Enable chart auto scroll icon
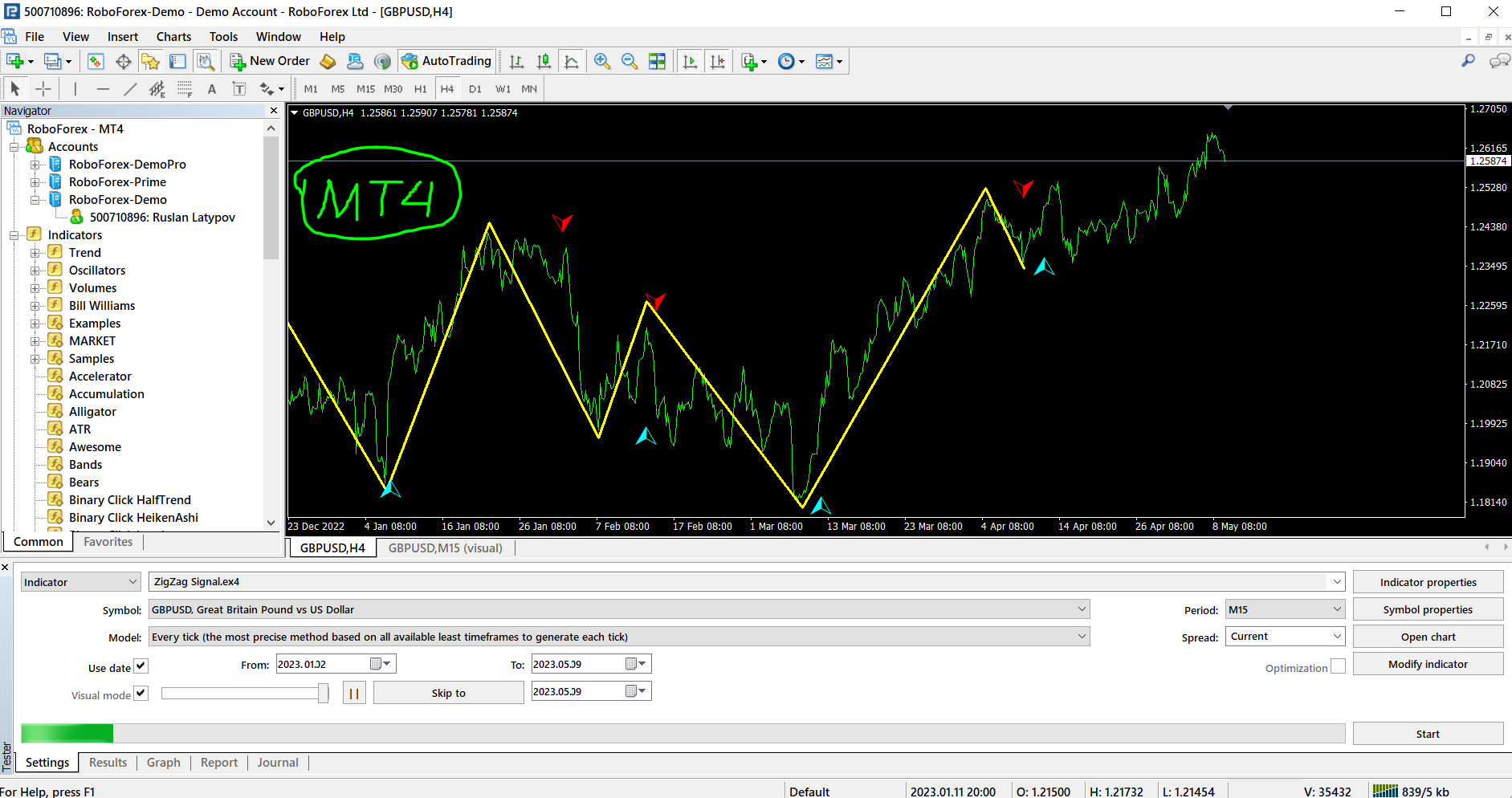Viewport: 1512px width, 798px height. coord(690,61)
